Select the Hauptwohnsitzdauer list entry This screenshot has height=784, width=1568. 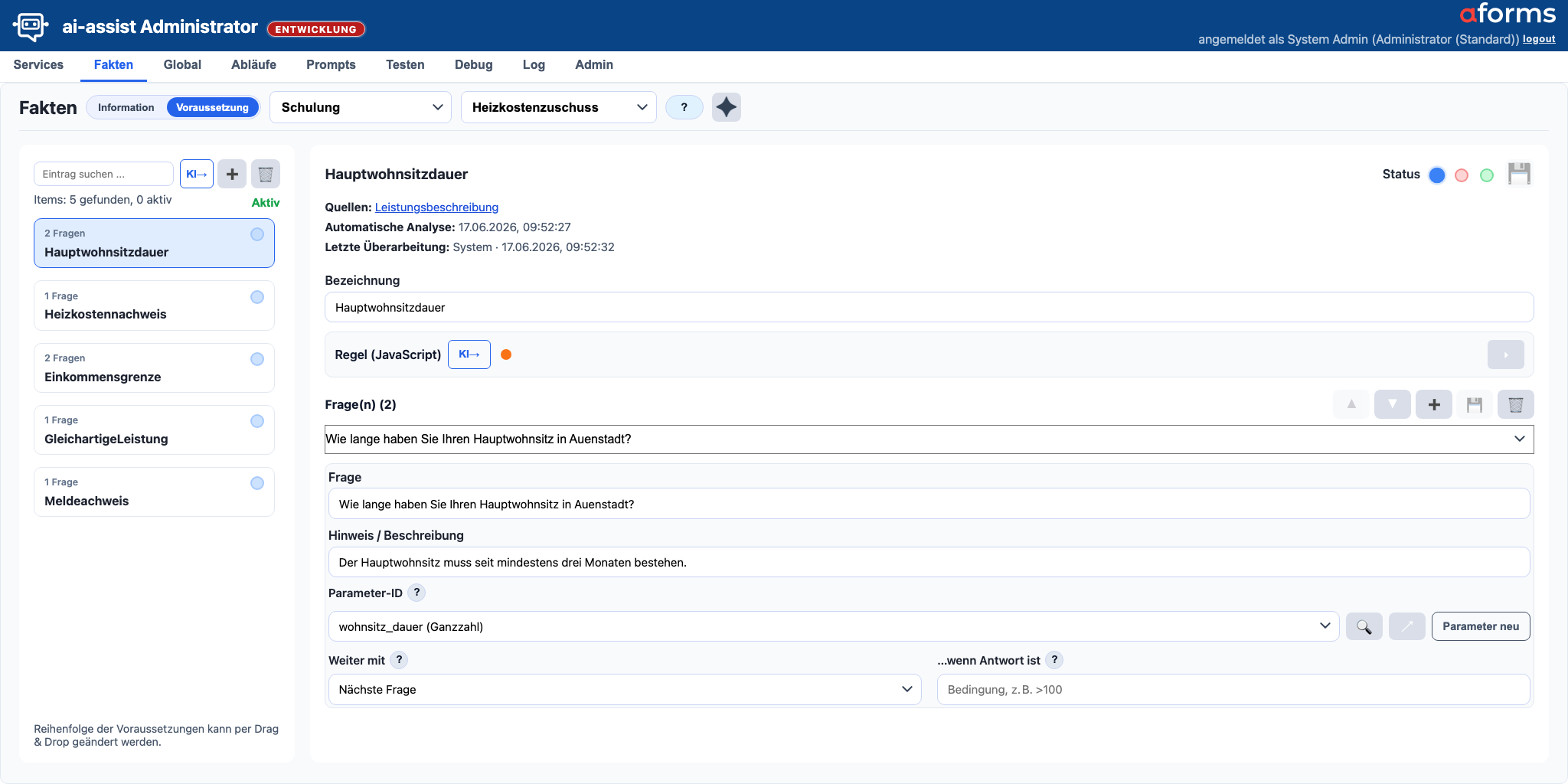click(154, 243)
